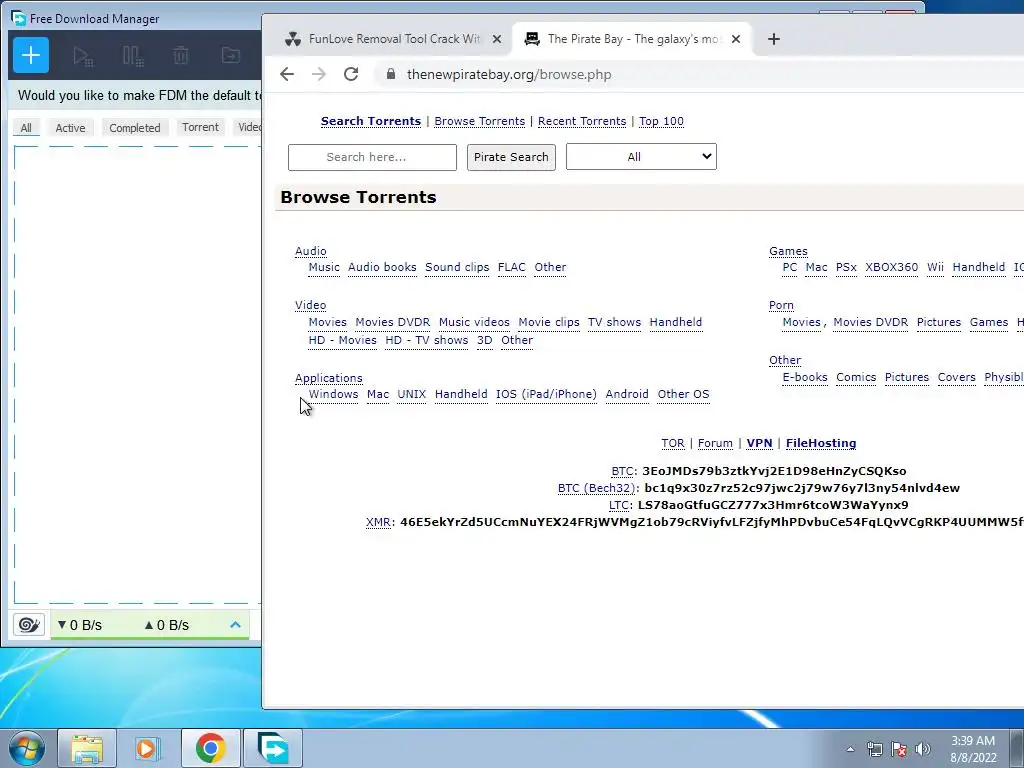The height and width of the screenshot is (768, 1024).
Task: Click Free Download Manager taskbar icon
Action: tap(273, 748)
